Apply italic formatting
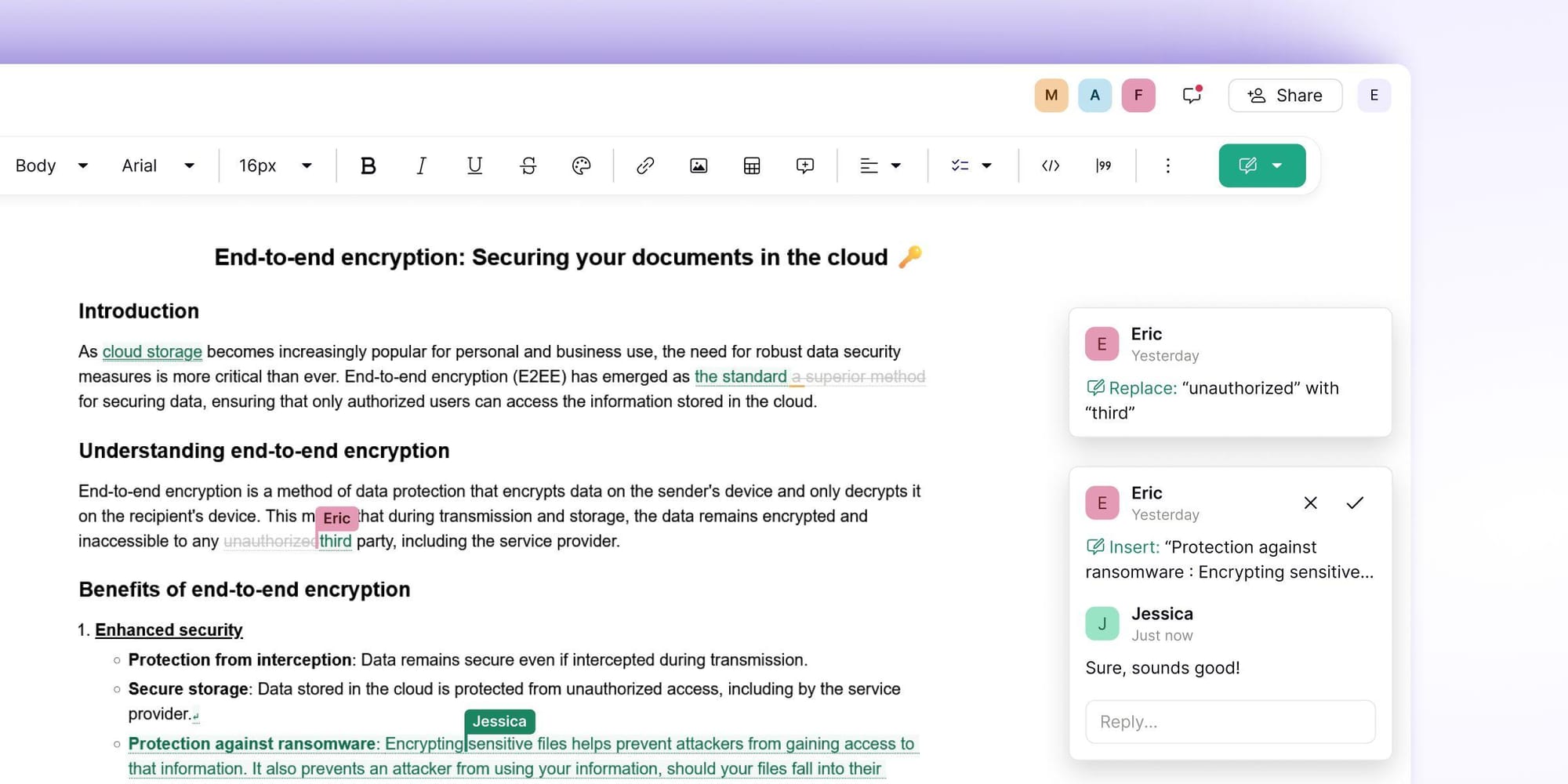The image size is (1568, 784). point(421,165)
